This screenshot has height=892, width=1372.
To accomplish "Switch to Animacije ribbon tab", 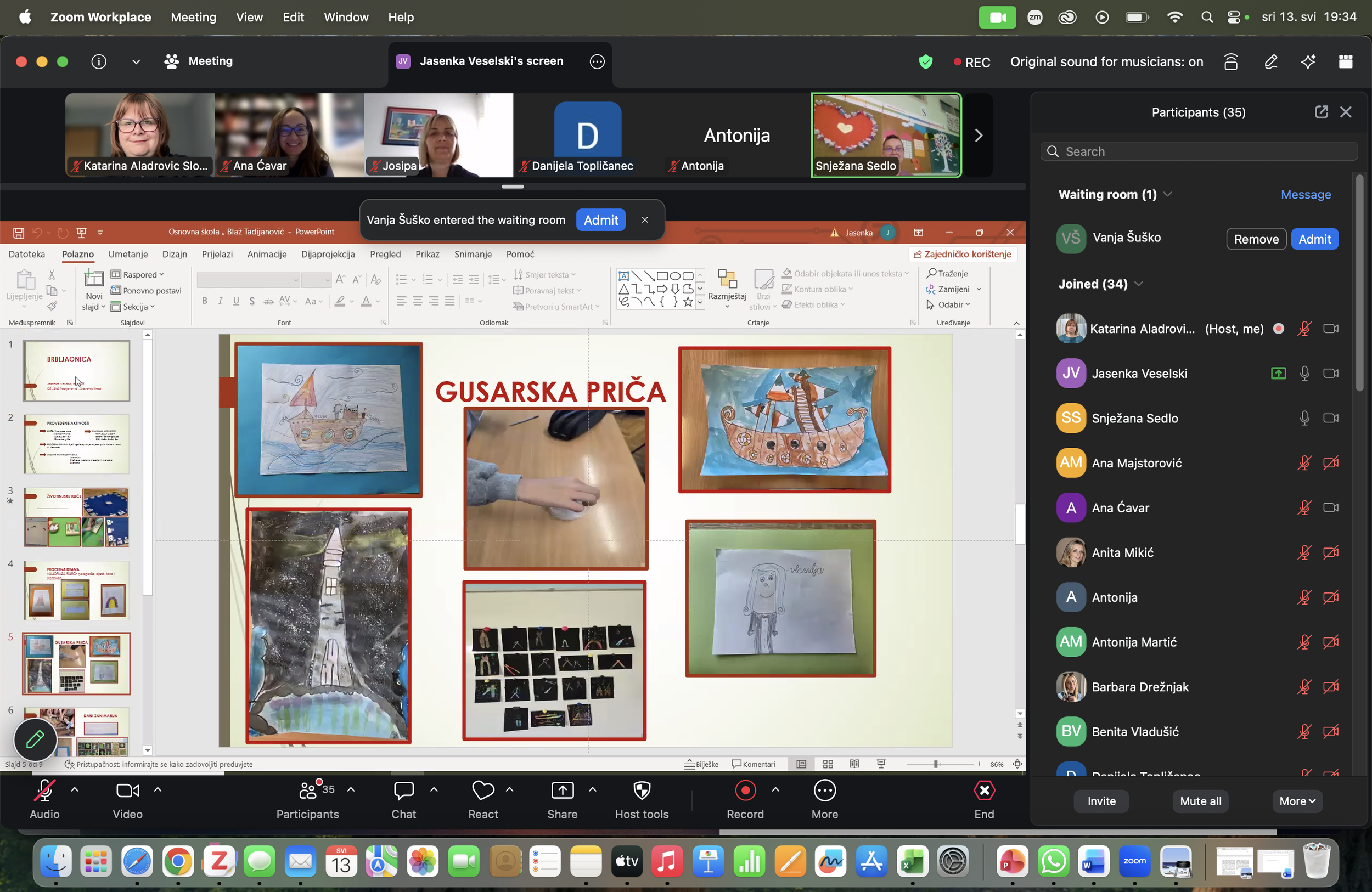I will (267, 254).
